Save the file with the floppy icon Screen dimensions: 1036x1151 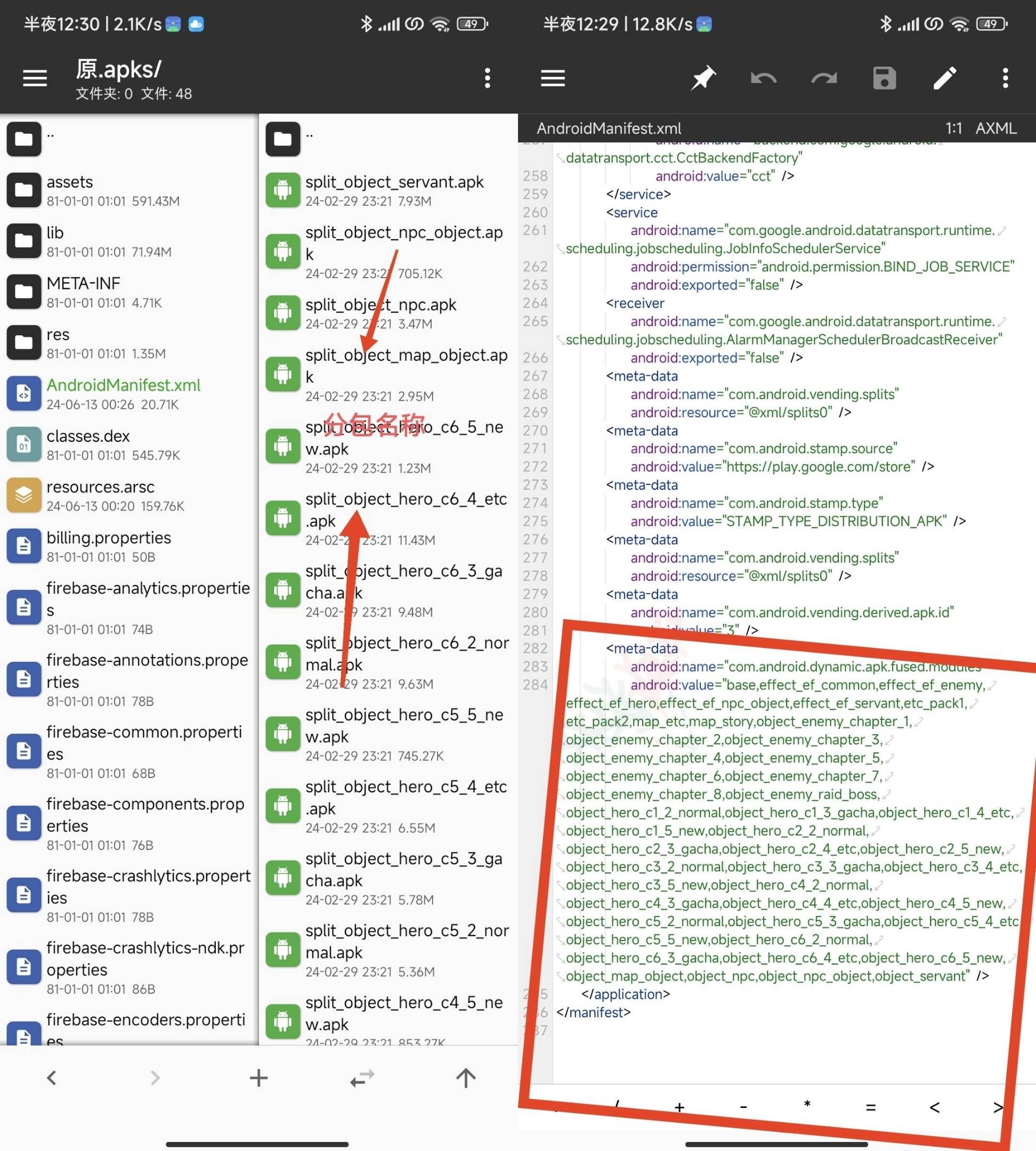884,78
